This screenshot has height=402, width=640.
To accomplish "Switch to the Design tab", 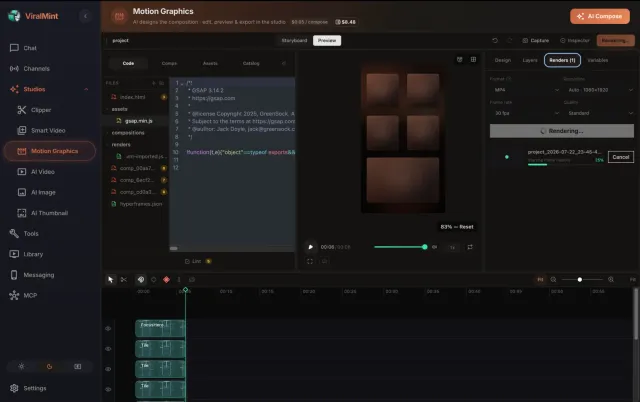I will pos(502,60).
